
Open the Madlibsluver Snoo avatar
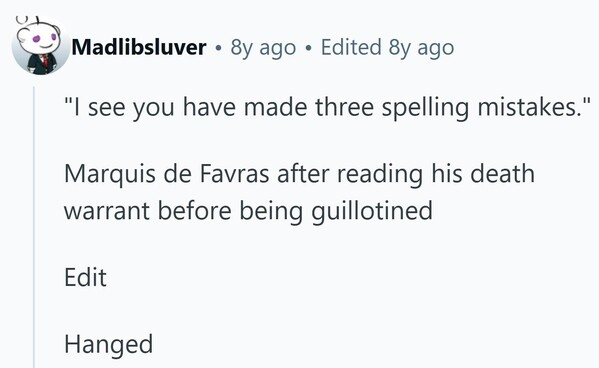point(40,46)
